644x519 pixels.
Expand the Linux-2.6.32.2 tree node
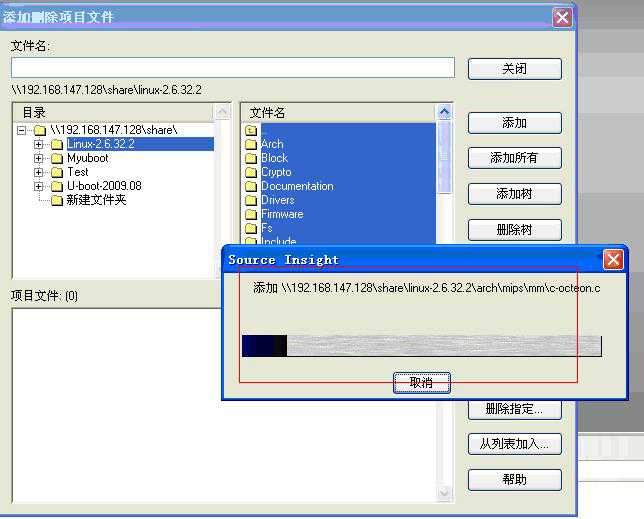39,144
